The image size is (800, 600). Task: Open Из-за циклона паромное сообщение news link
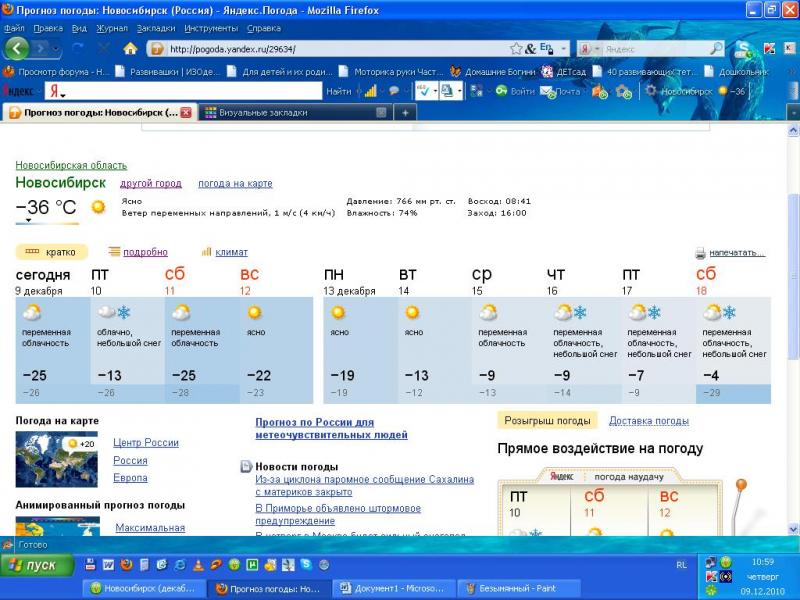pyautogui.click(x=364, y=486)
